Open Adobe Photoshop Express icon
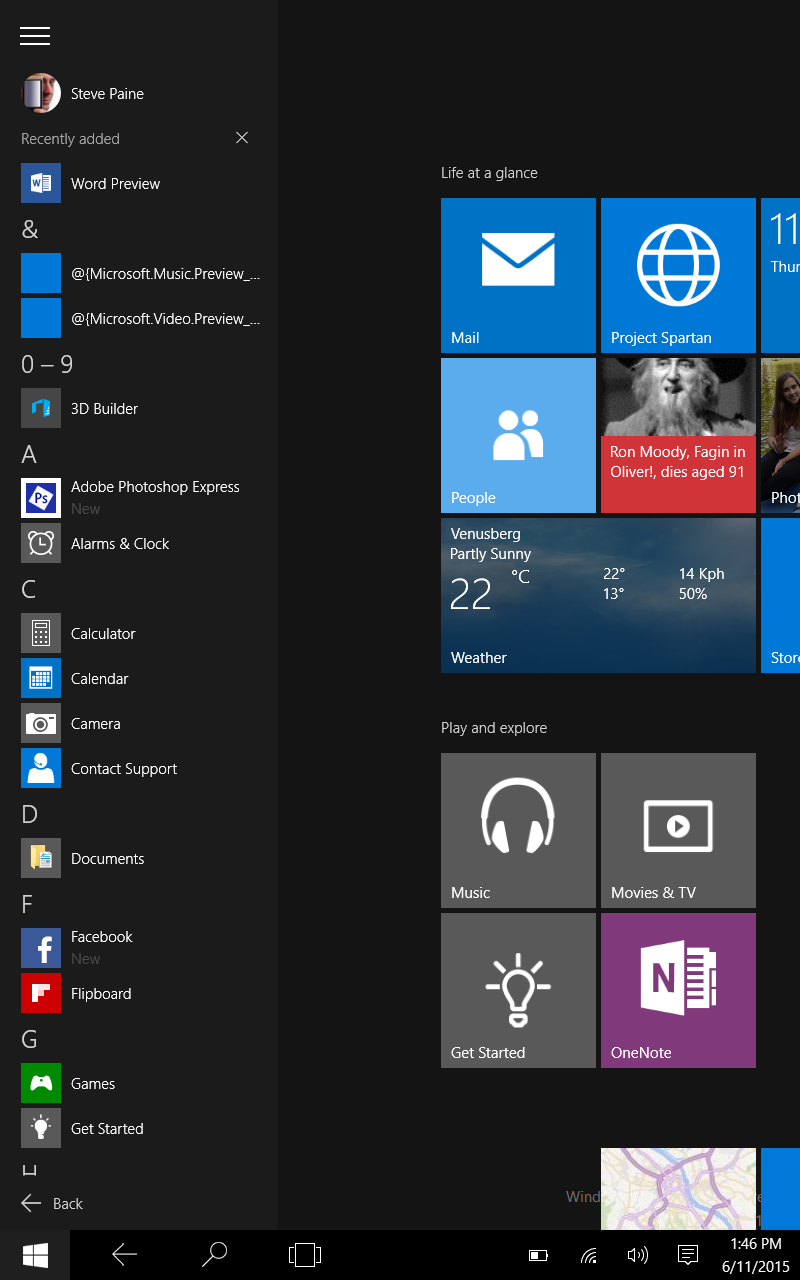Screen dimensions: 800x1280 tap(41, 497)
